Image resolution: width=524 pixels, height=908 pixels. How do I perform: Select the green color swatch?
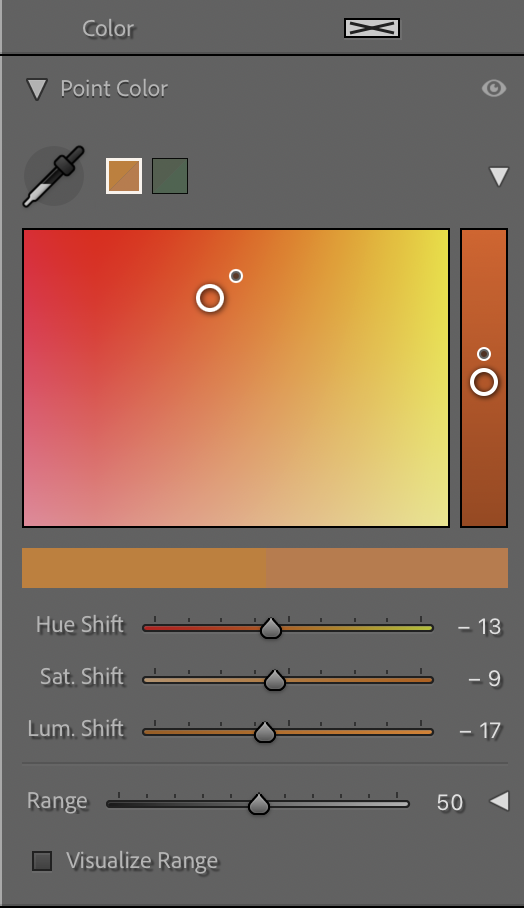170,175
